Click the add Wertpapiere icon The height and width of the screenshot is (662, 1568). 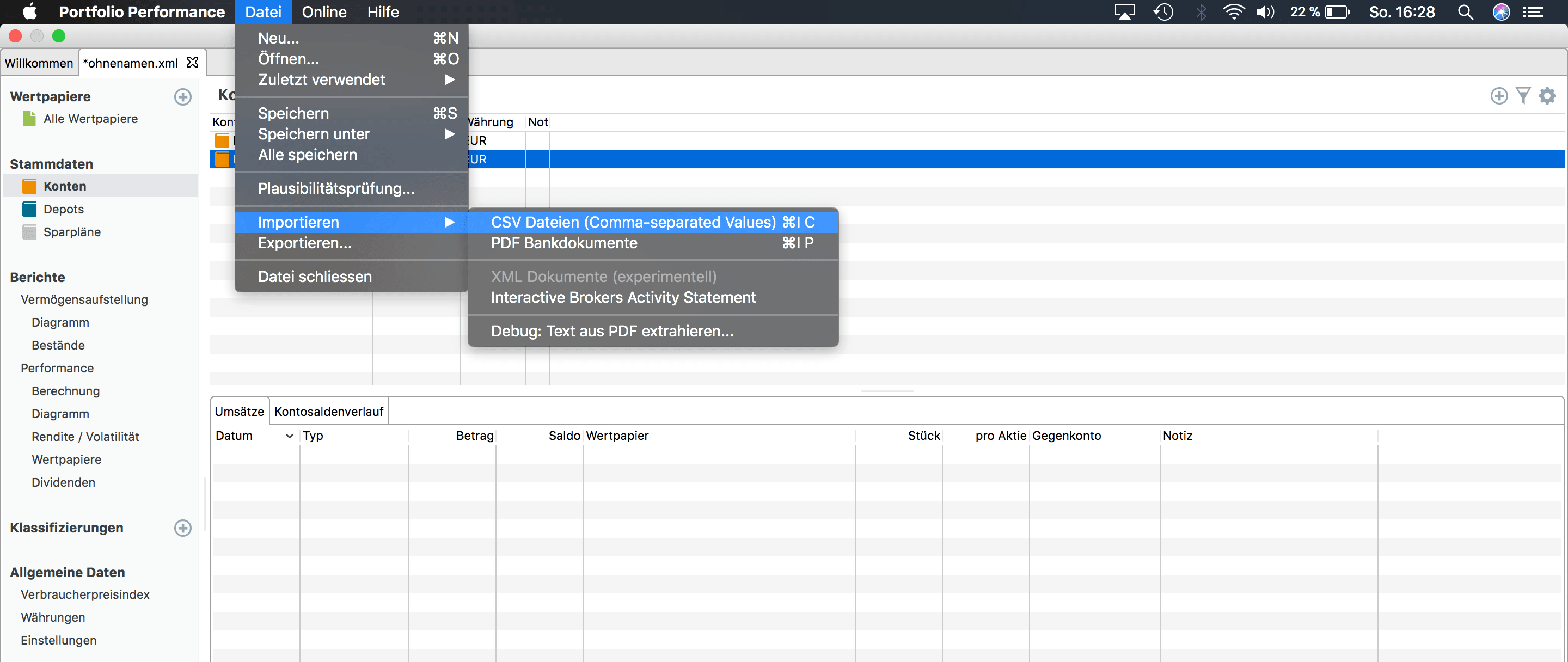pyautogui.click(x=184, y=97)
